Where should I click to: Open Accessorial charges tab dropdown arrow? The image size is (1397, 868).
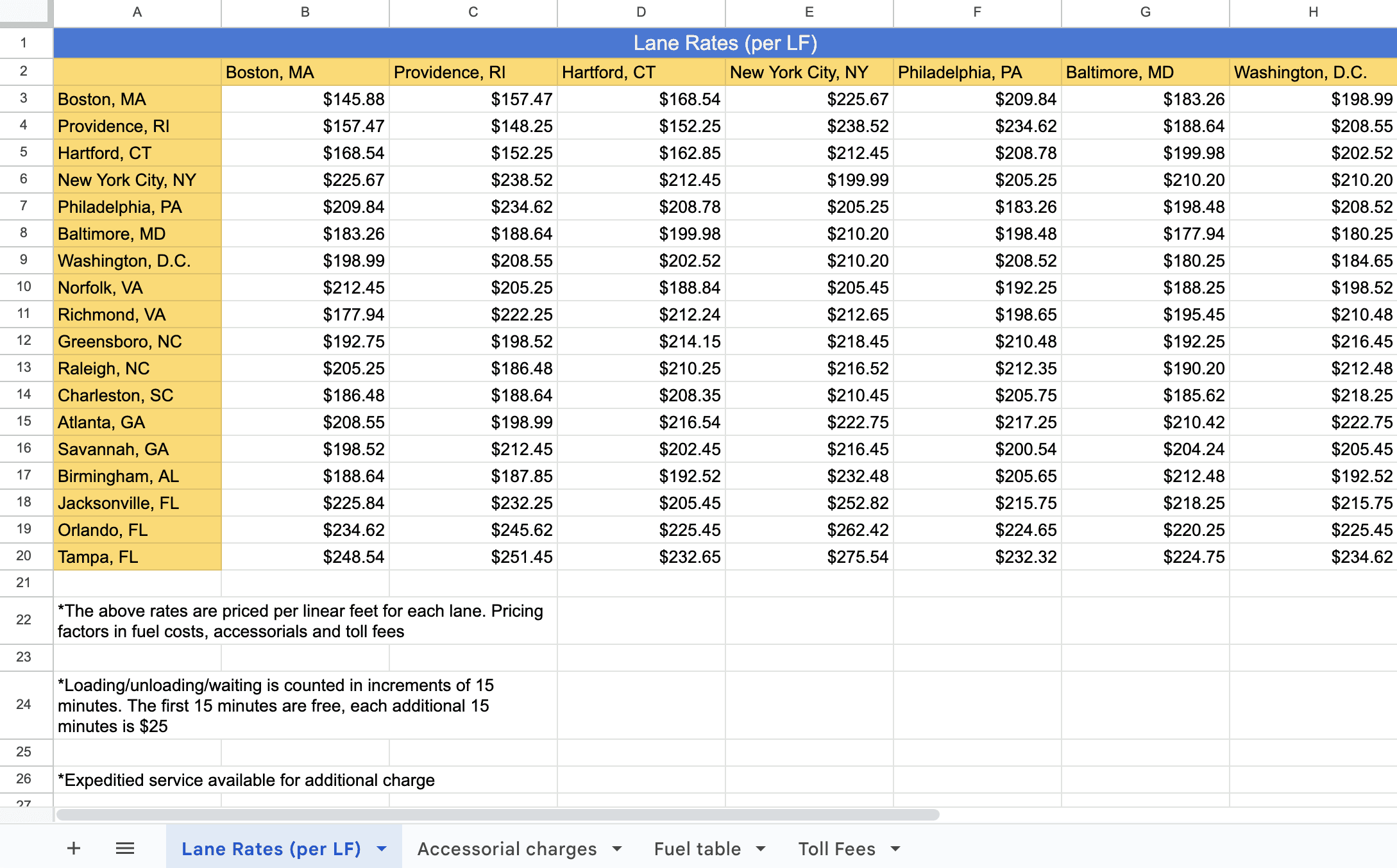pyautogui.click(x=617, y=849)
